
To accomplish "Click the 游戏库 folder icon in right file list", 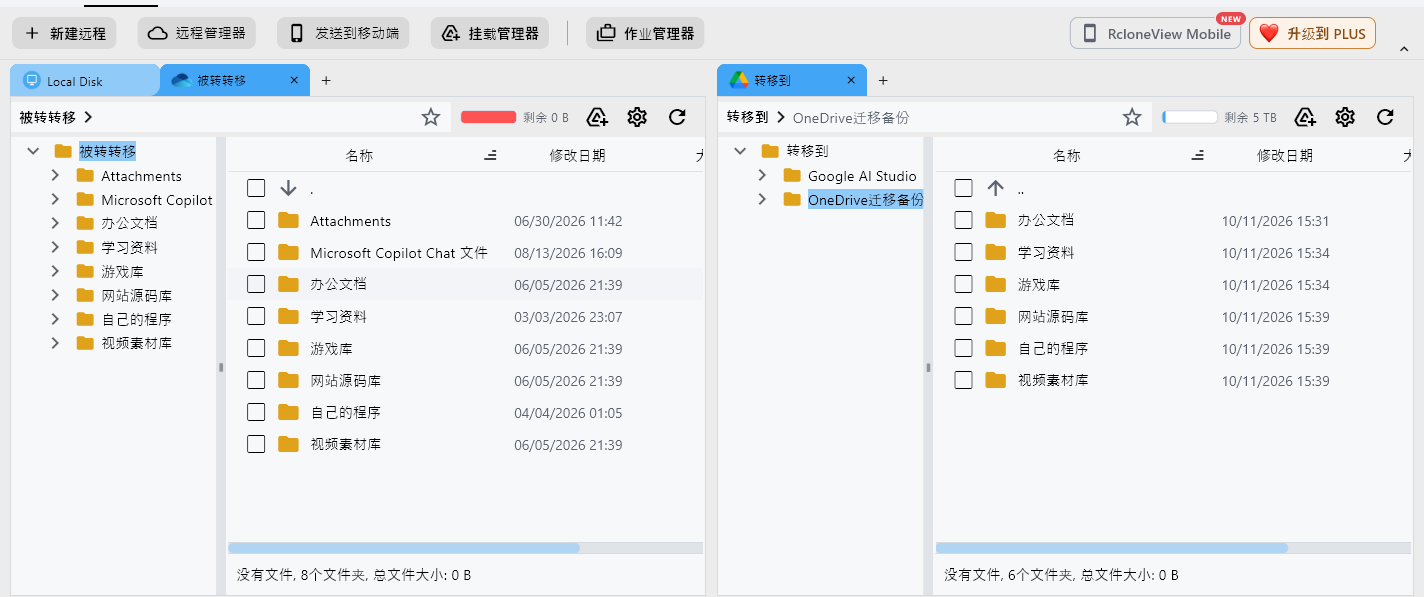I will pos(995,284).
